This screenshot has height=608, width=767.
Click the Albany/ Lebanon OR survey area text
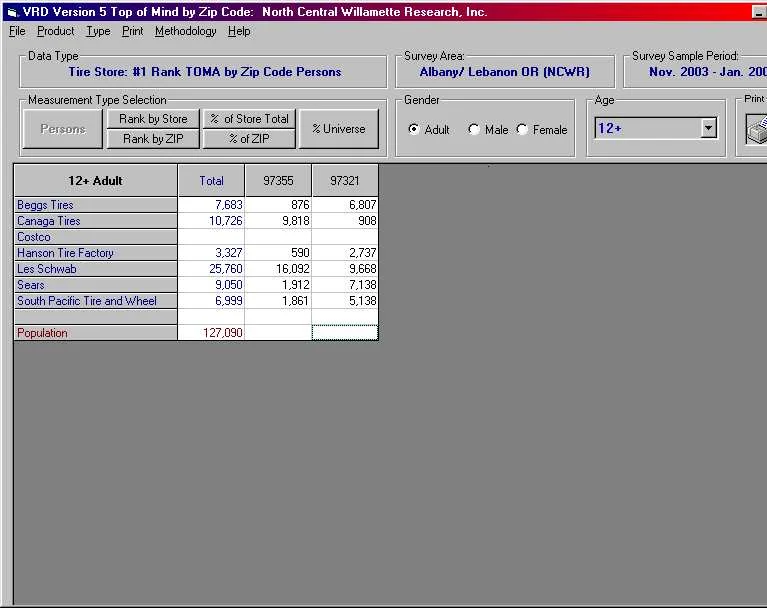click(504, 72)
